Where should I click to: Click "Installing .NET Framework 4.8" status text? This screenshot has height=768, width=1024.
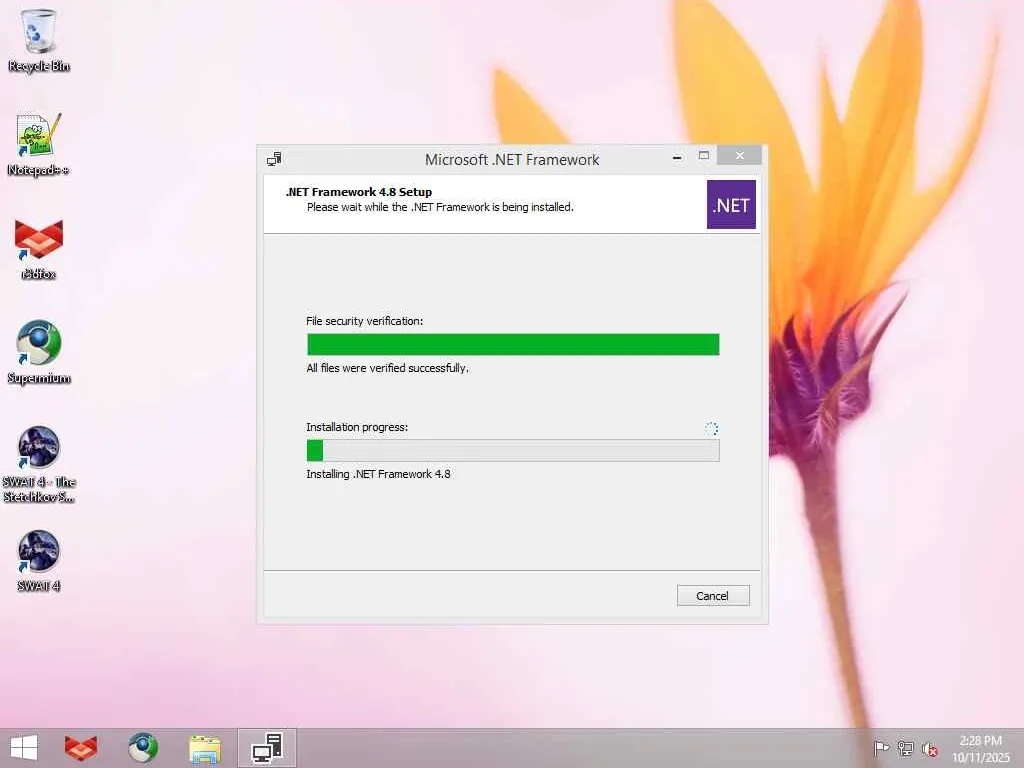(378, 474)
